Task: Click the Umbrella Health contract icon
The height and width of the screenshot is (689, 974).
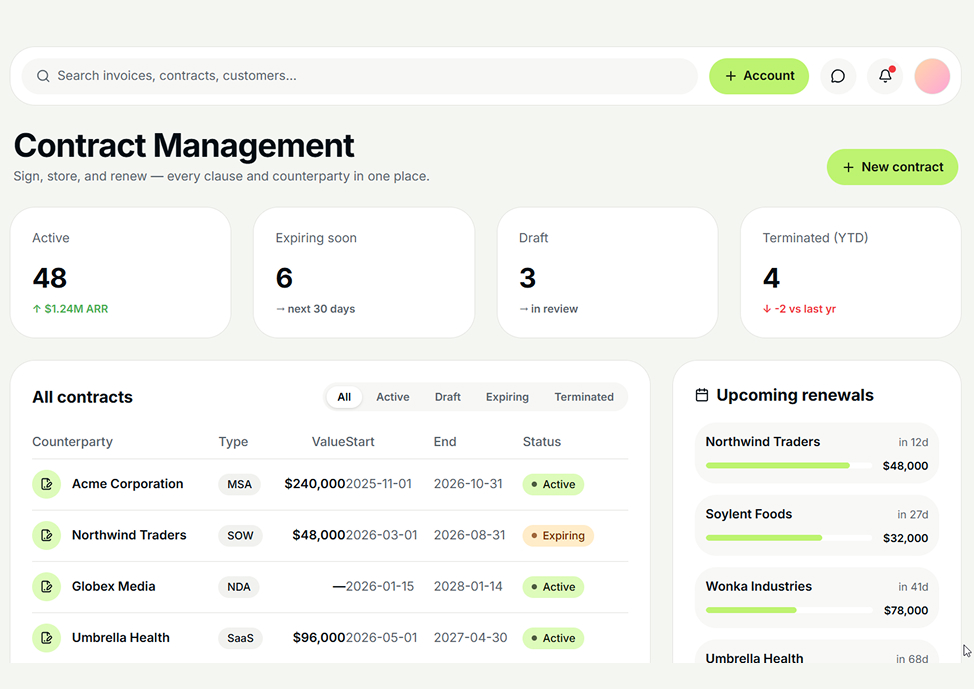Action: pyautogui.click(x=47, y=637)
